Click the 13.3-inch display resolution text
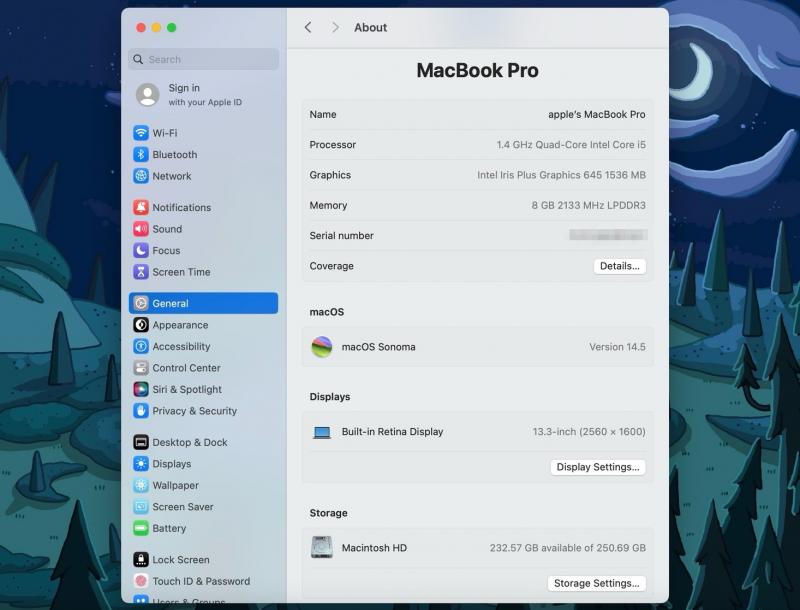This screenshot has height=610, width=800. point(589,432)
